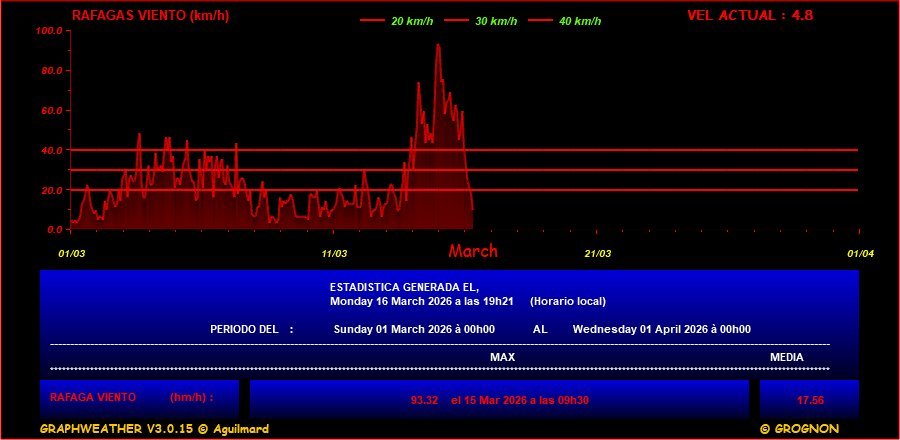Image resolution: width=900 pixels, height=440 pixels.
Task: Click the 100.0 y-axis label
Action: (49, 31)
